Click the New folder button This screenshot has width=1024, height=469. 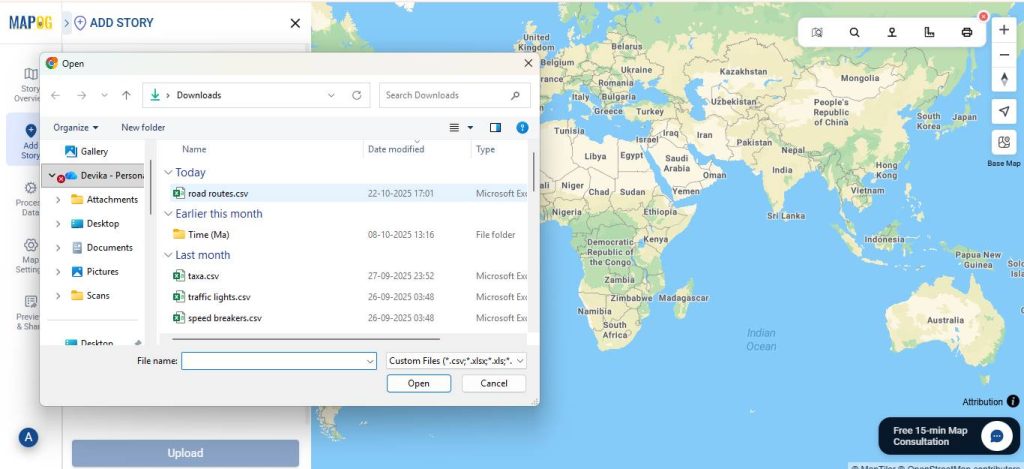[x=143, y=127]
